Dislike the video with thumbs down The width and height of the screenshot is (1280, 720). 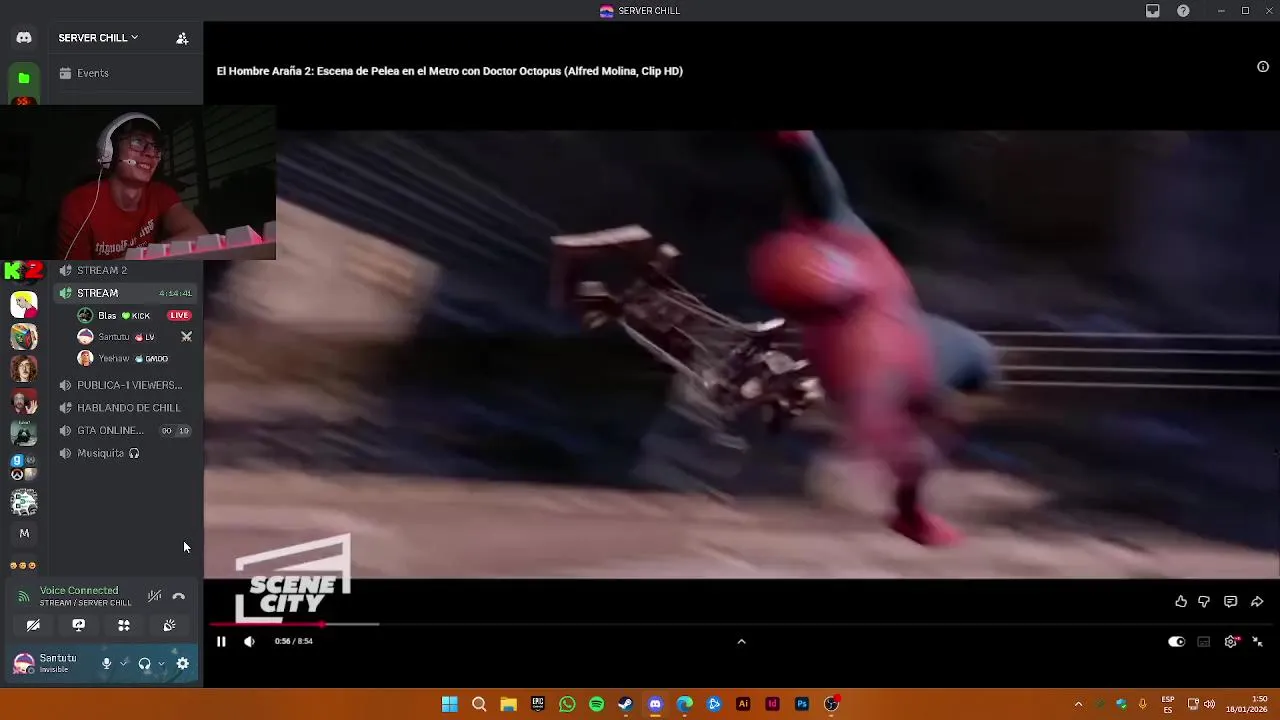click(1204, 601)
